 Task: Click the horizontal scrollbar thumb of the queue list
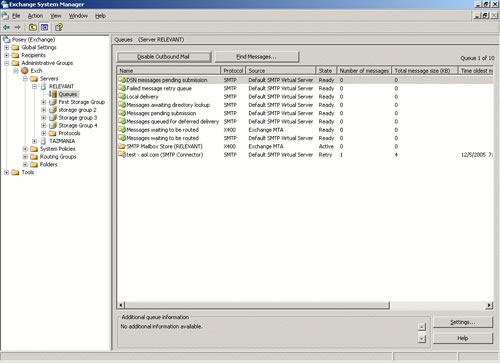click(257, 305)
